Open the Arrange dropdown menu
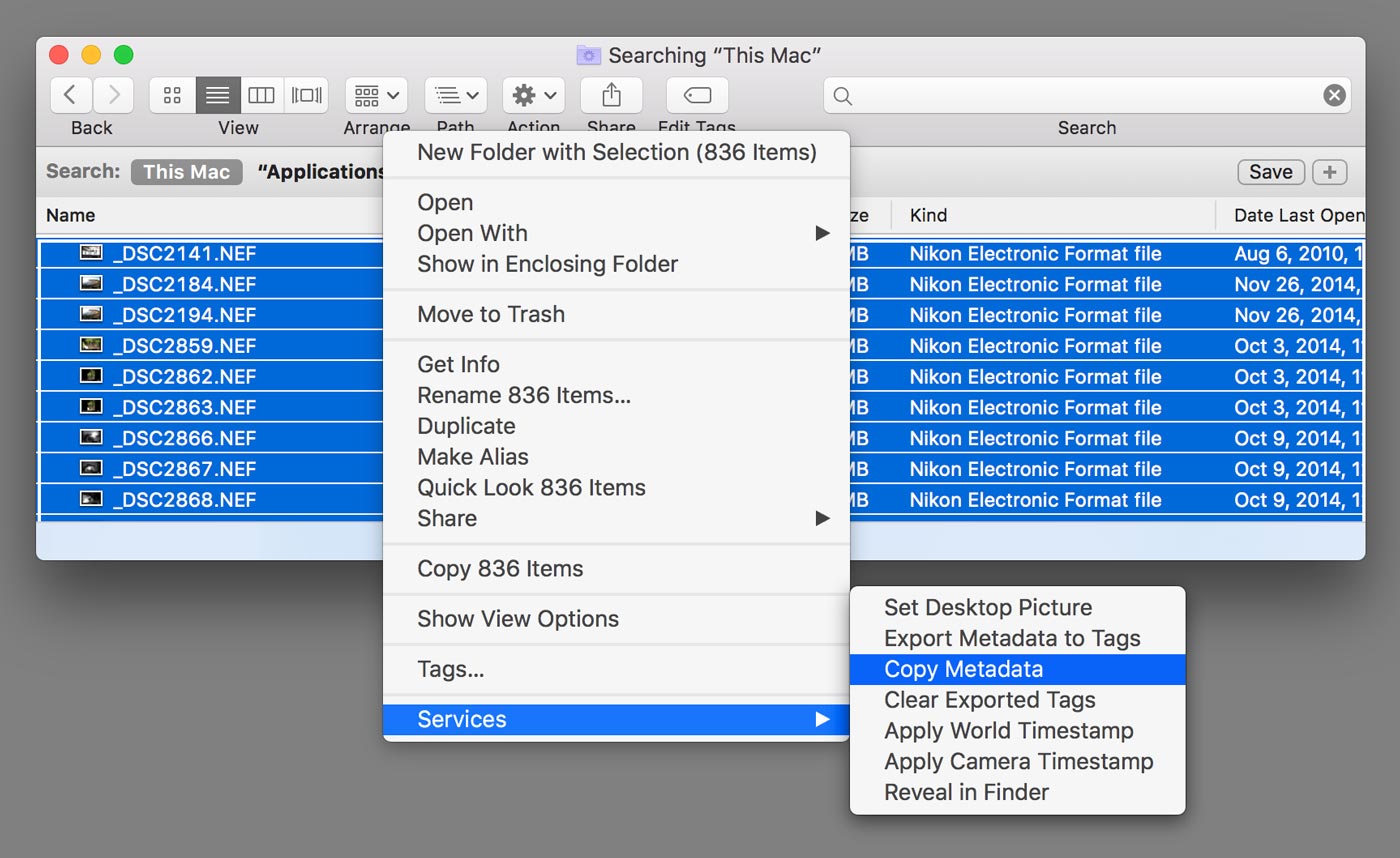The image size is (1400, 858). [x=376, y=95]
